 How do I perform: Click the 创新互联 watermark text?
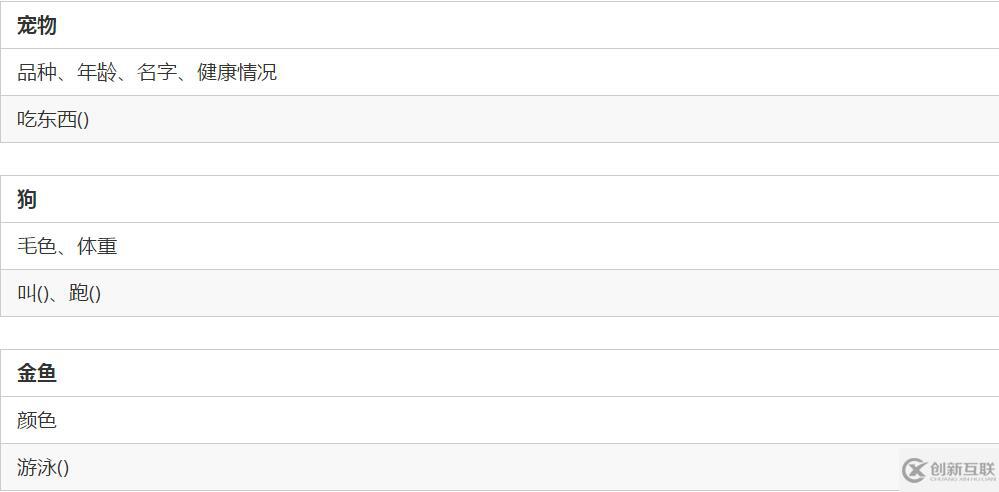(x=963, y=470)
